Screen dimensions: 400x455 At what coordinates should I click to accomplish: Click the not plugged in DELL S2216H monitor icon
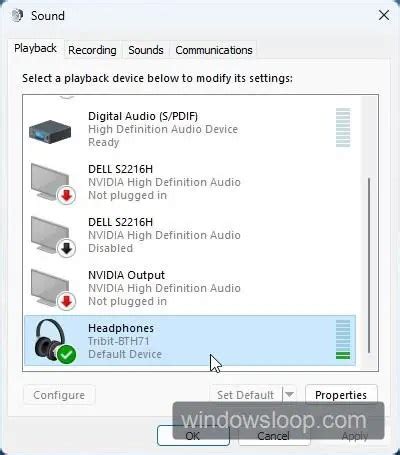53,183
